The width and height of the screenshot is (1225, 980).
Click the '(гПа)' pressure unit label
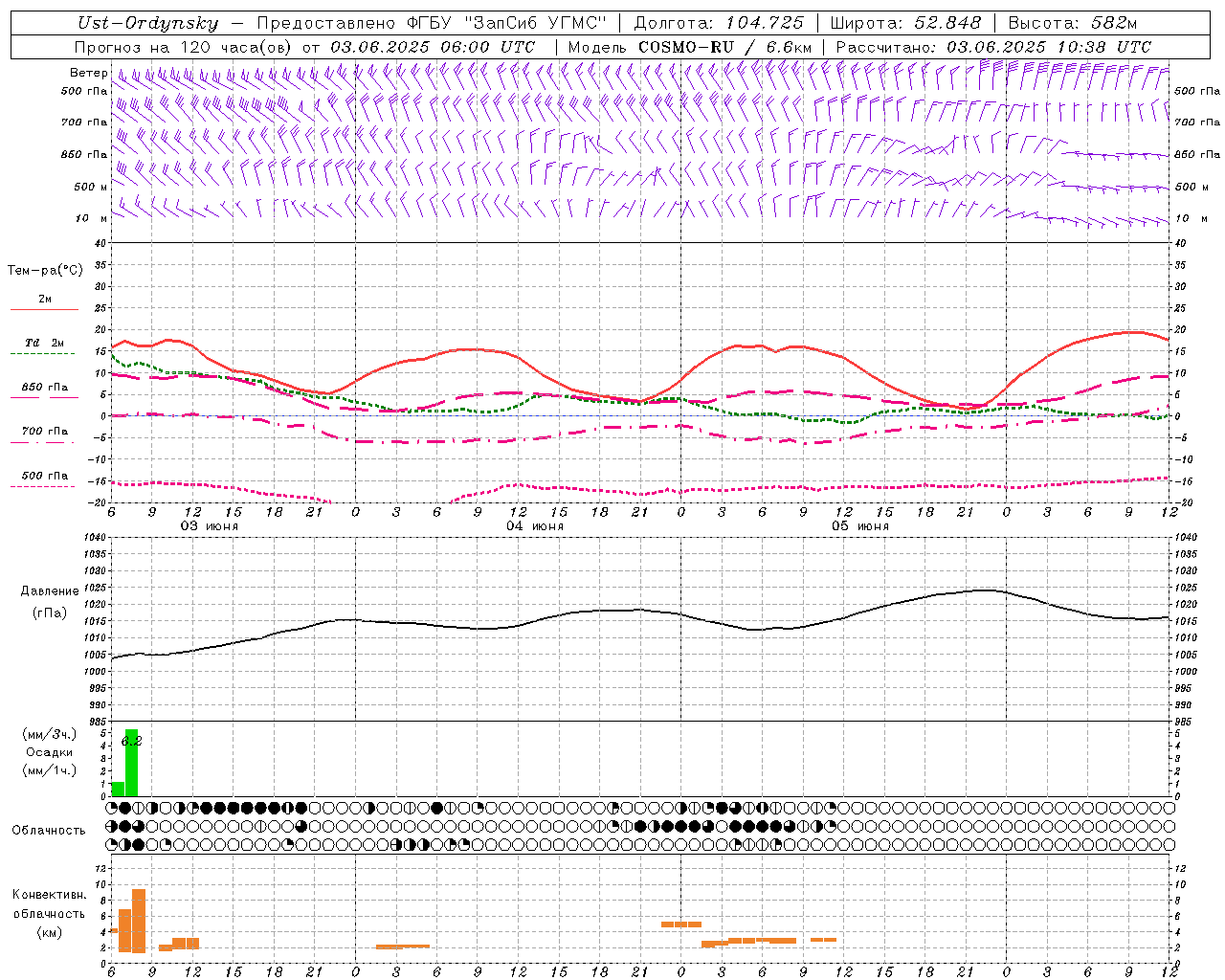click(50, 612)
